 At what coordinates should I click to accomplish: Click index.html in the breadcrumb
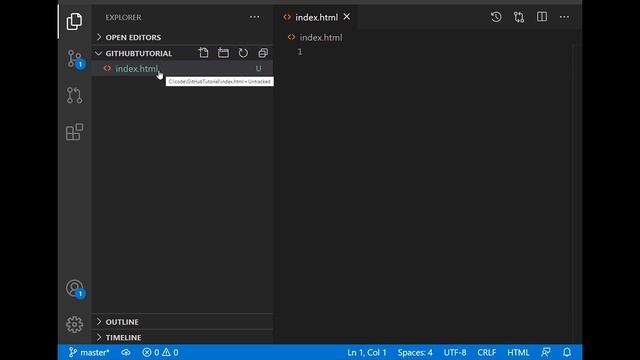click(321, 38)
